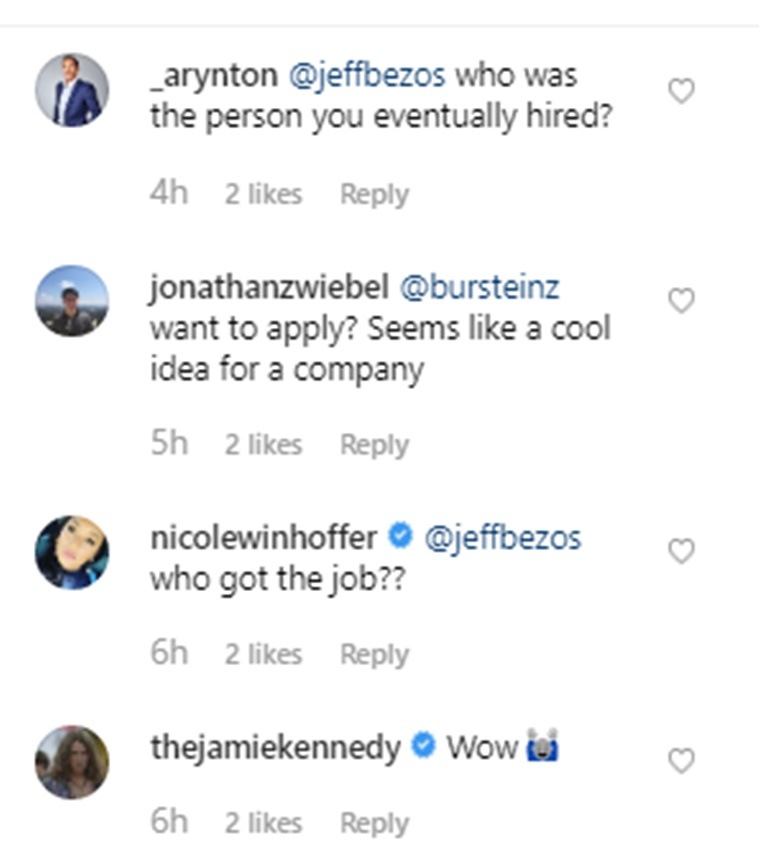
Task: View likes on _arynton's comment
Action: pyautogui.click(x=263, y=194)
